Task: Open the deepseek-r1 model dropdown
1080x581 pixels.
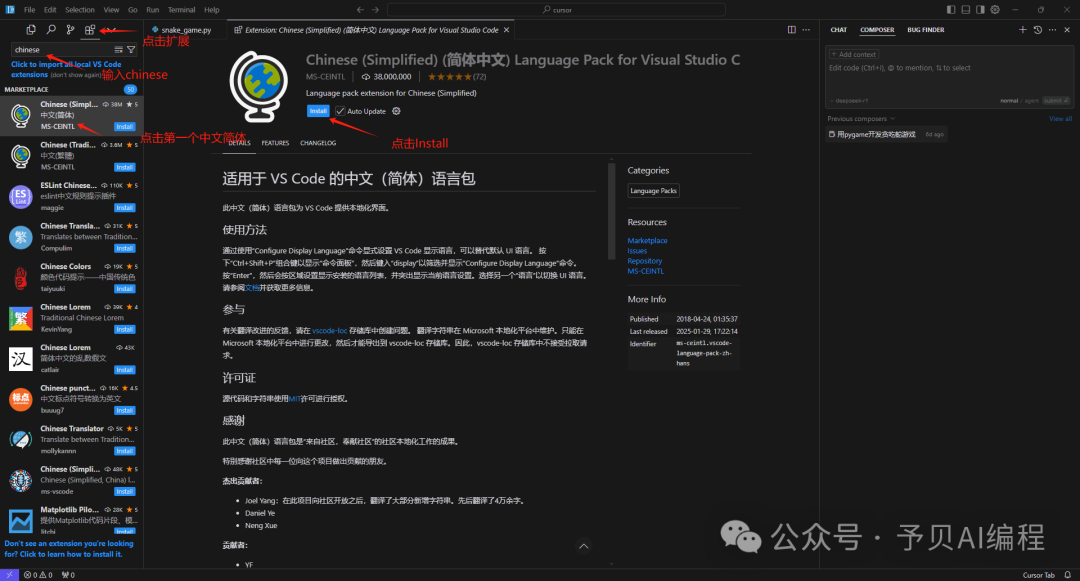Action: pyautogui.click(x=849, y=101)
